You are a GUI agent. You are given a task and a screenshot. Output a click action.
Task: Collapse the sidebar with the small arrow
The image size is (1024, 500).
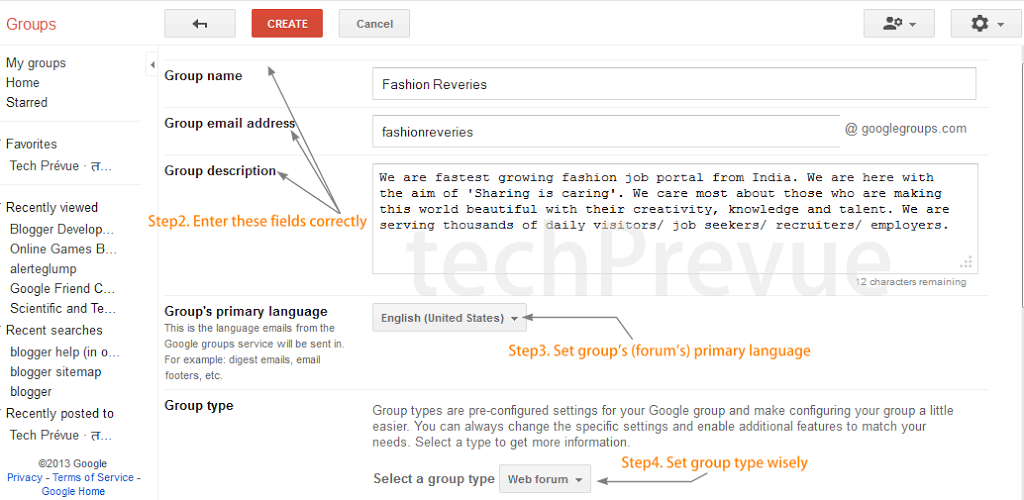point(152,65)
